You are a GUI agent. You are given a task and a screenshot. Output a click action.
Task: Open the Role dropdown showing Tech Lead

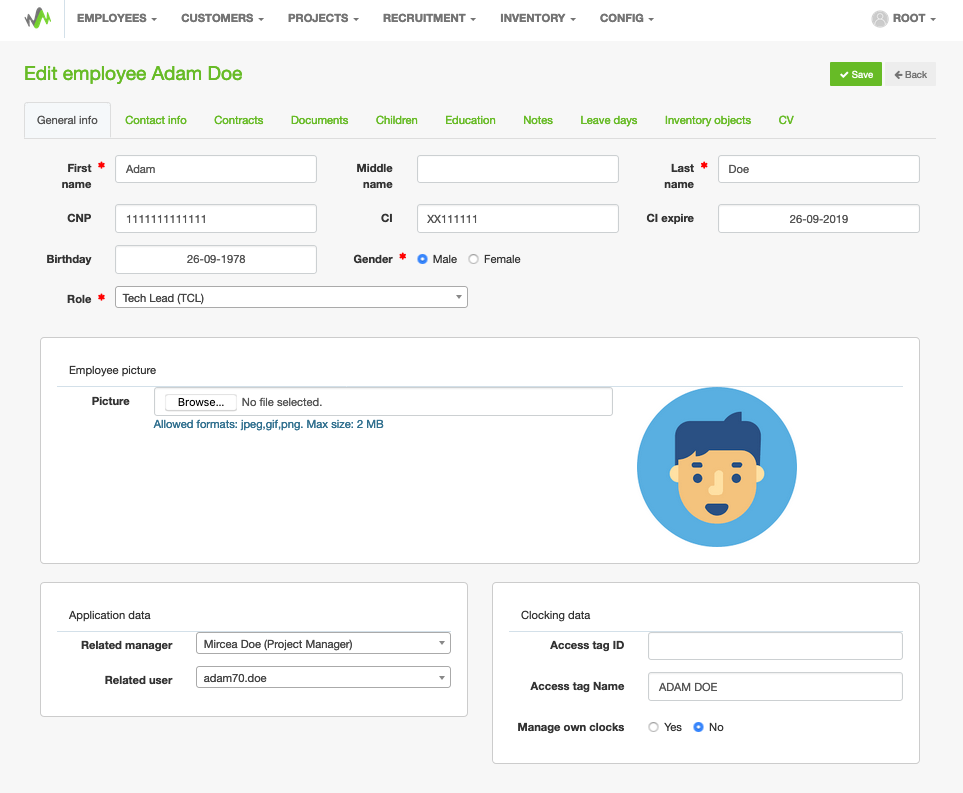pyautogui.click(x=291, y=297)
